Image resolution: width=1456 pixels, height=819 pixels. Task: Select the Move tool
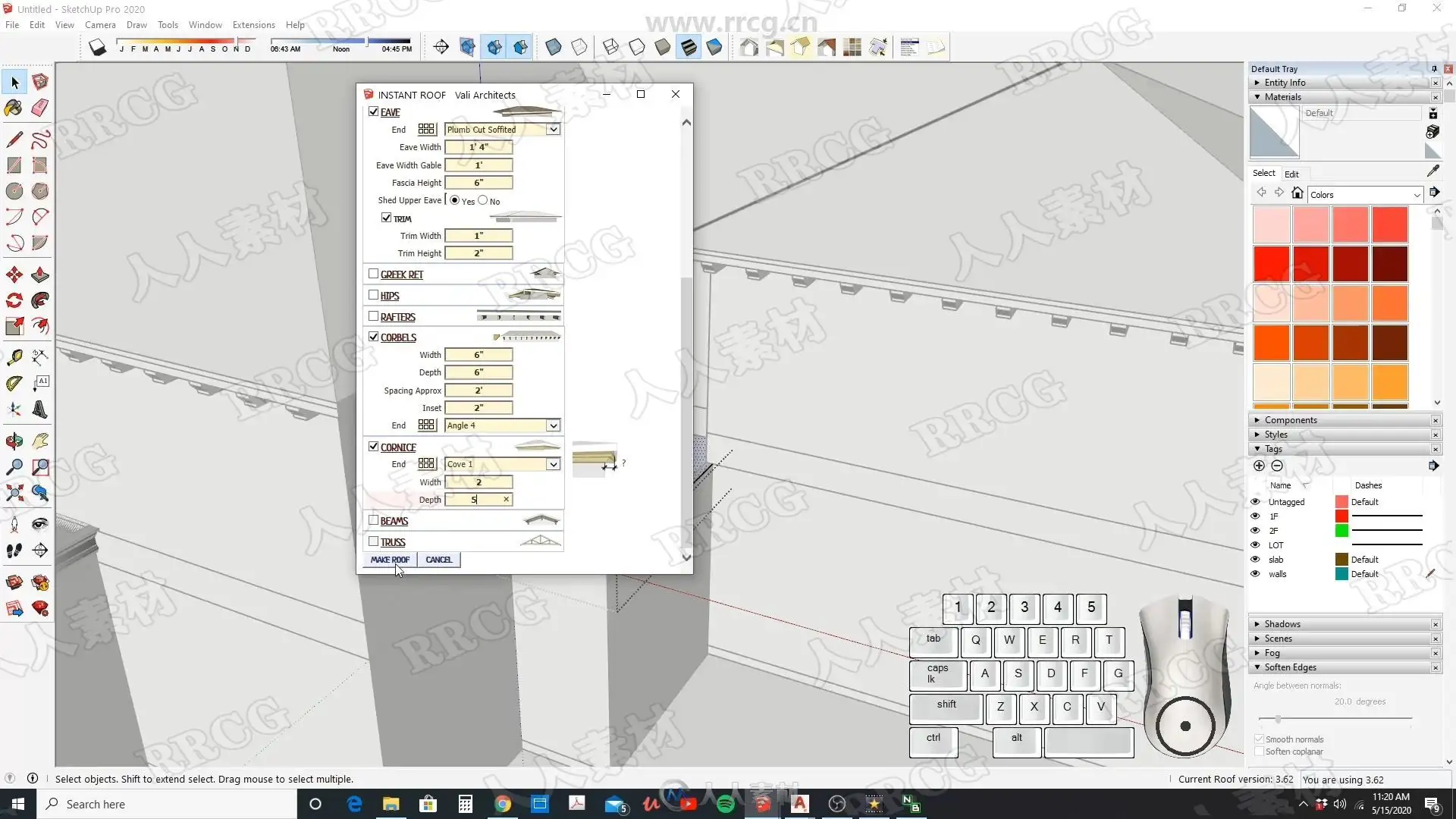click(14, 275)
